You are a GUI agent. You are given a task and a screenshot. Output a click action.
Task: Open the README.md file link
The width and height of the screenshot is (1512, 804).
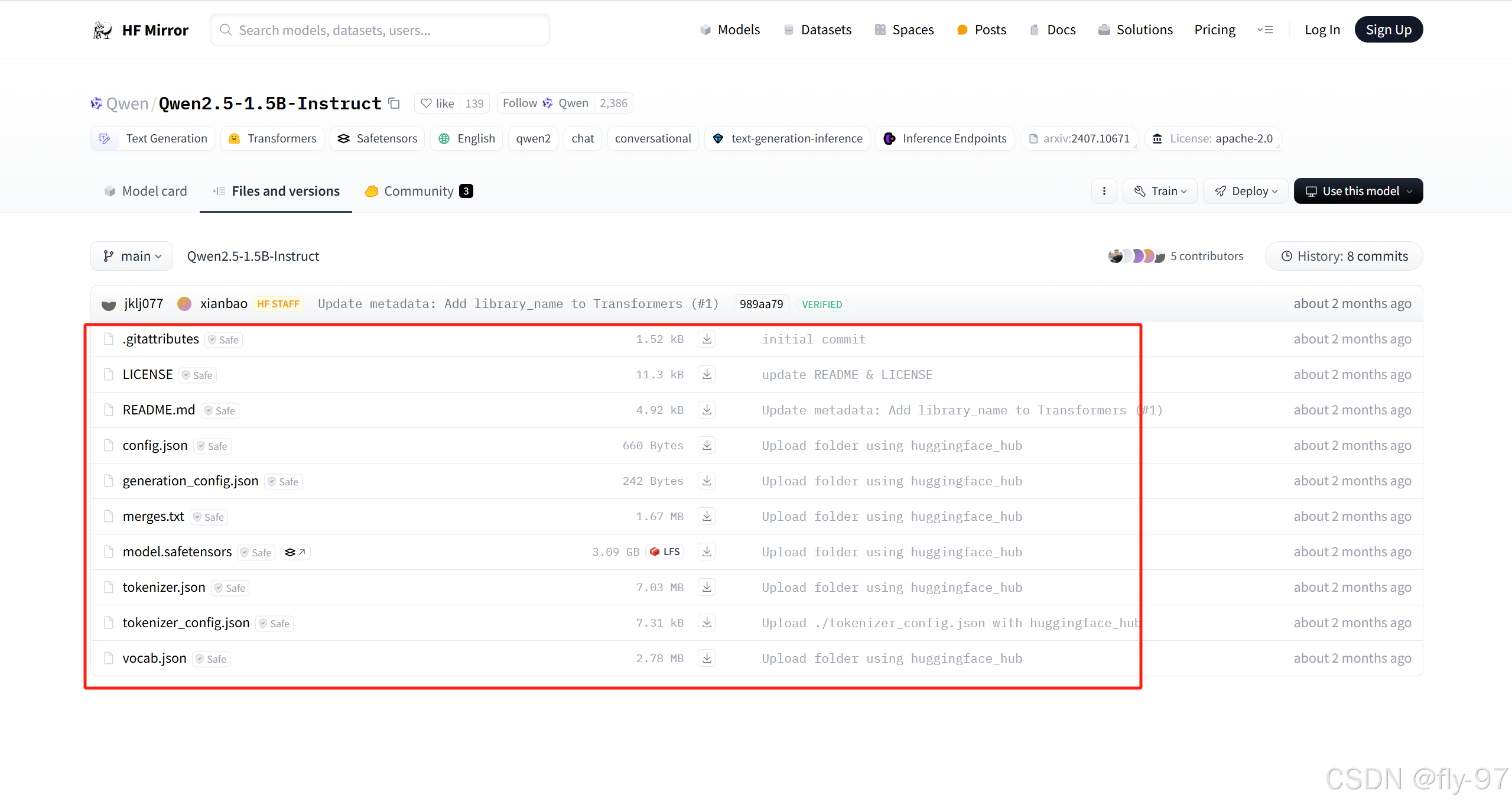pyautogui.click(x=158, y=410)
